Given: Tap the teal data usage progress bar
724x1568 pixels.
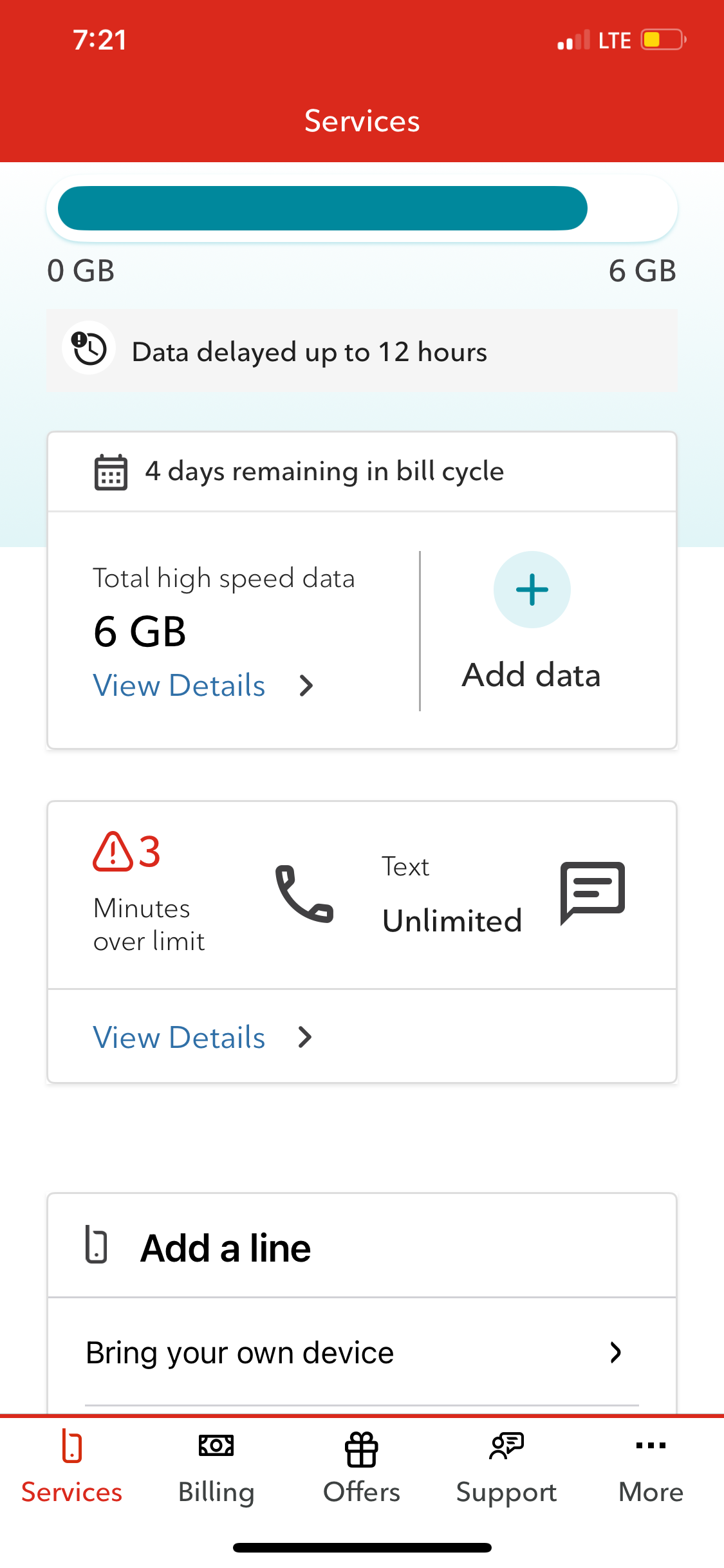Looking at the screenshot, I should point(322,209).
